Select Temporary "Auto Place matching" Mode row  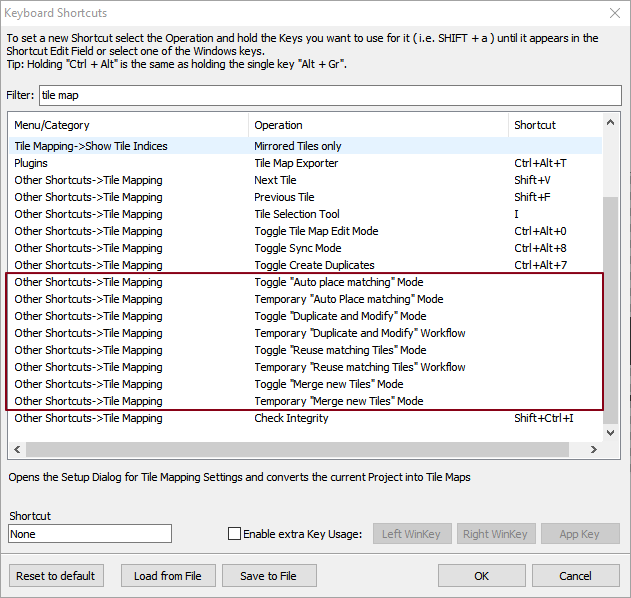(305, 299)
